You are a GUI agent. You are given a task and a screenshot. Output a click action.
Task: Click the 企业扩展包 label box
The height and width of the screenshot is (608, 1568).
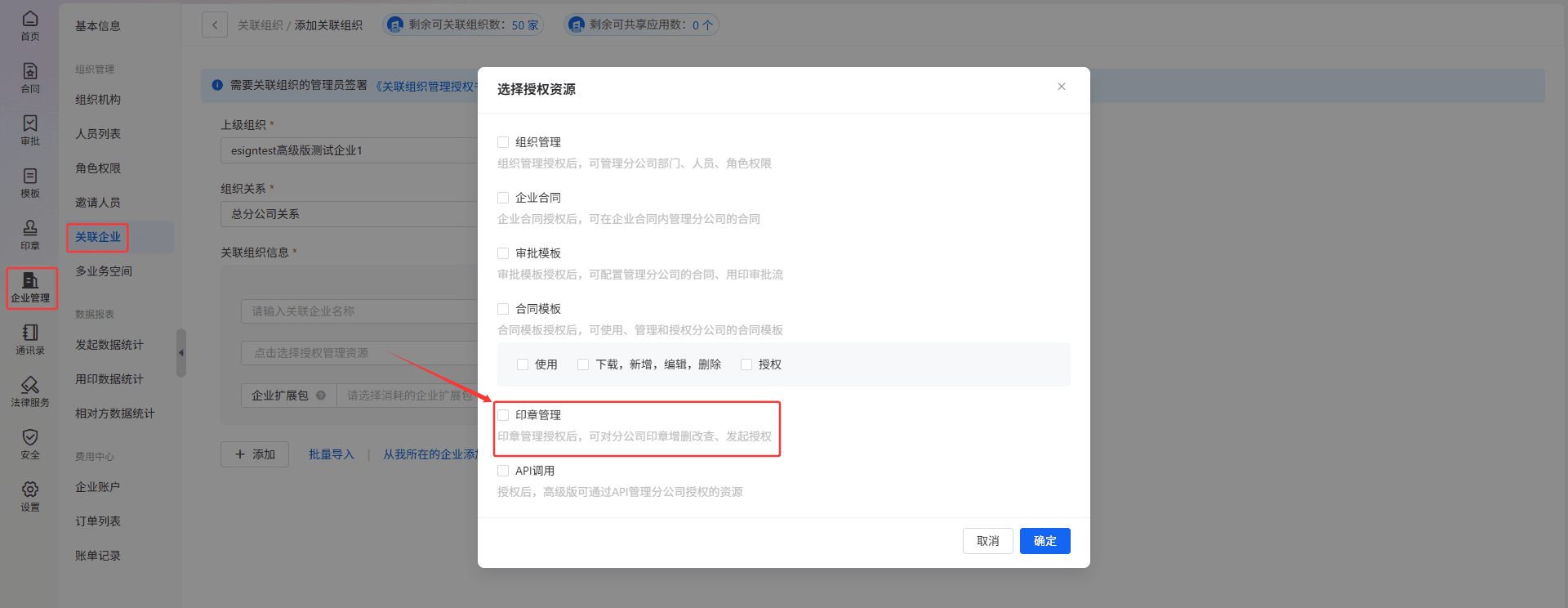pyautogui.click(x=289, y=396)
